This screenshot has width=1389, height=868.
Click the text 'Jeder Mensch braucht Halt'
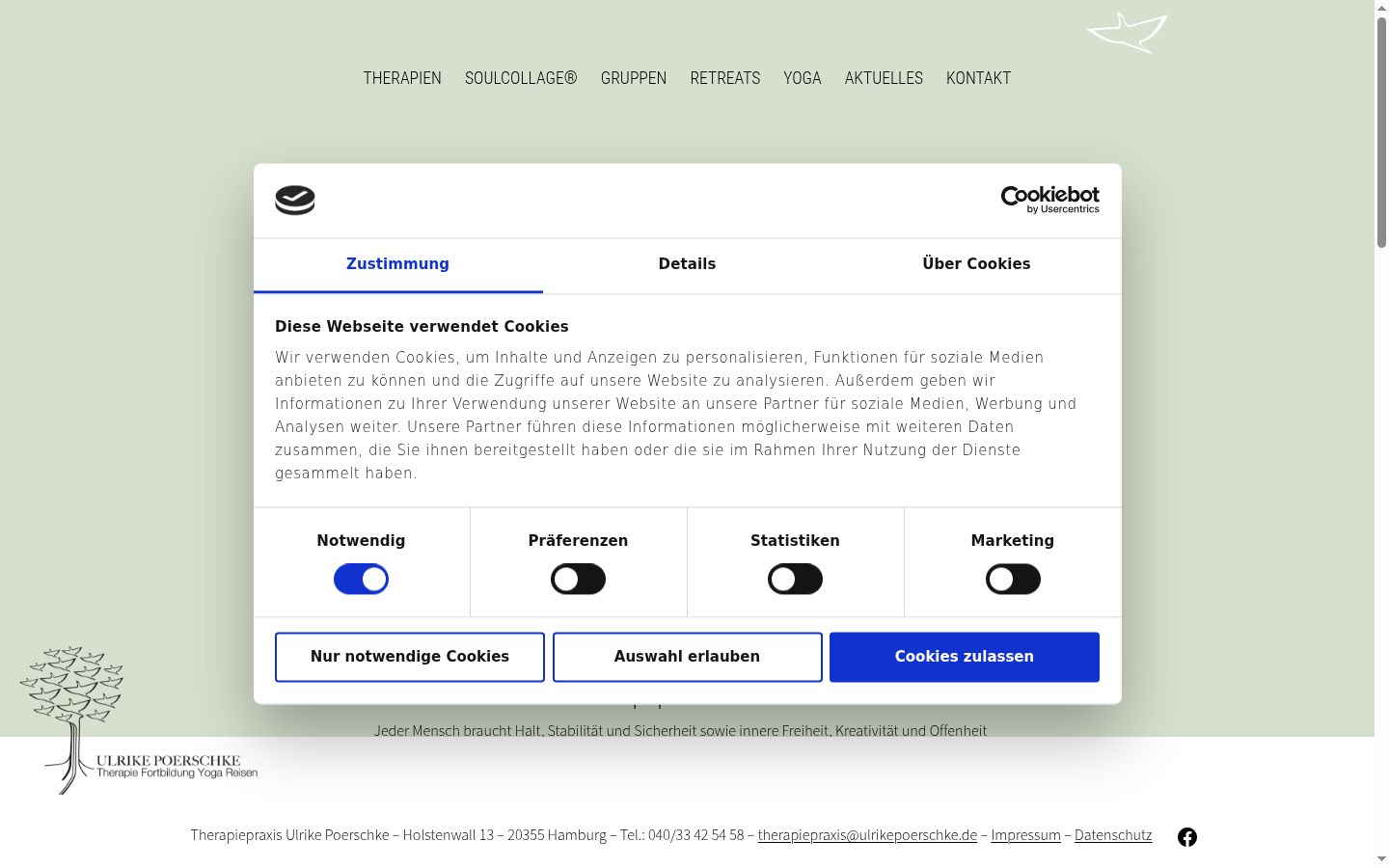[457, 731]
